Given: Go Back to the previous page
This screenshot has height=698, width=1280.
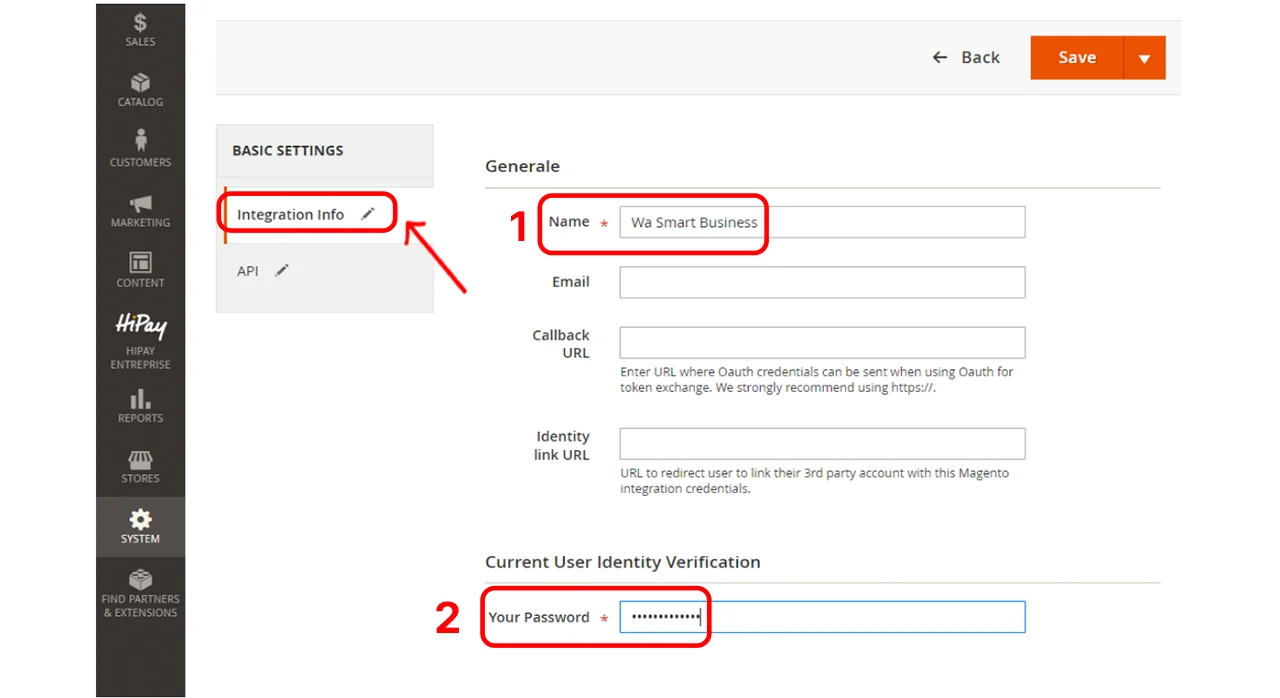Looking at the screenshot, I should point(966,58).
